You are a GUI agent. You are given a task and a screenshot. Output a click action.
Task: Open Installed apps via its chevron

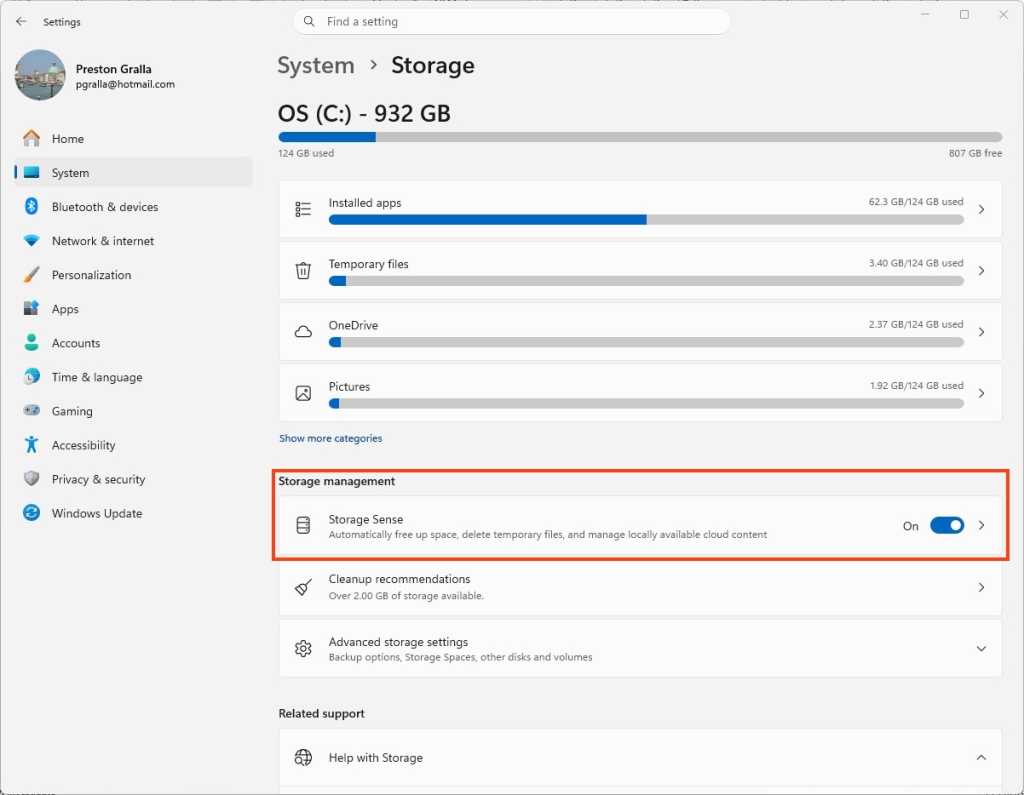tap(981, 209)
